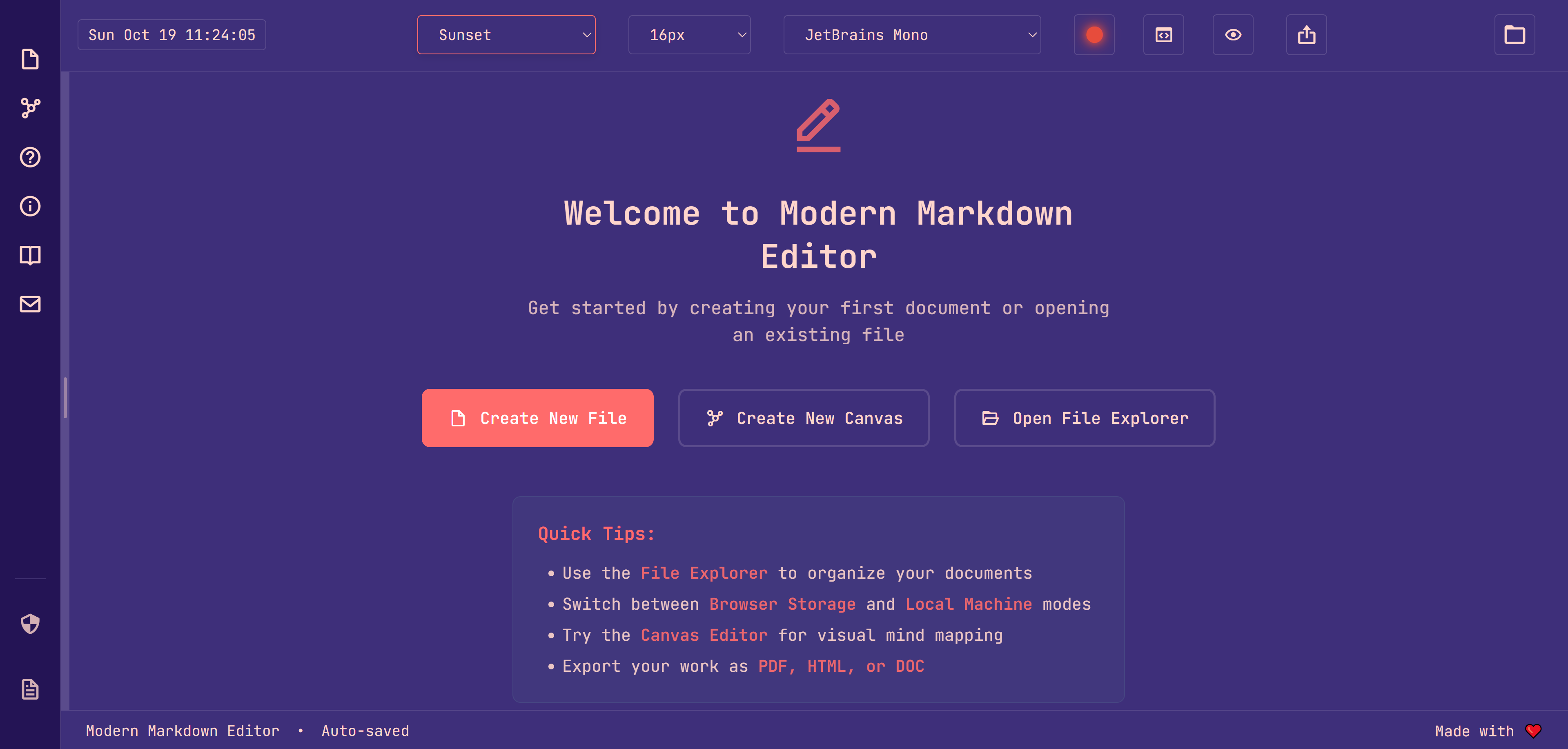This screenshot has width=1568, height=749.
Task: Toggle the code view button
Action: point(1163,35)
